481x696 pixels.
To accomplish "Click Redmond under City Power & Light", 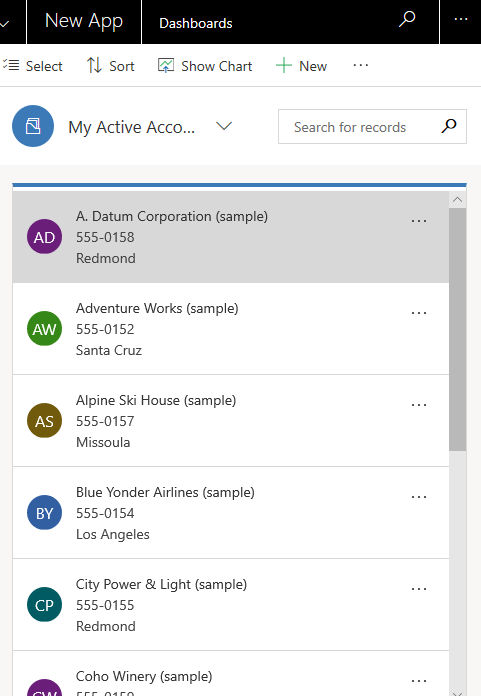I will 106,626.
